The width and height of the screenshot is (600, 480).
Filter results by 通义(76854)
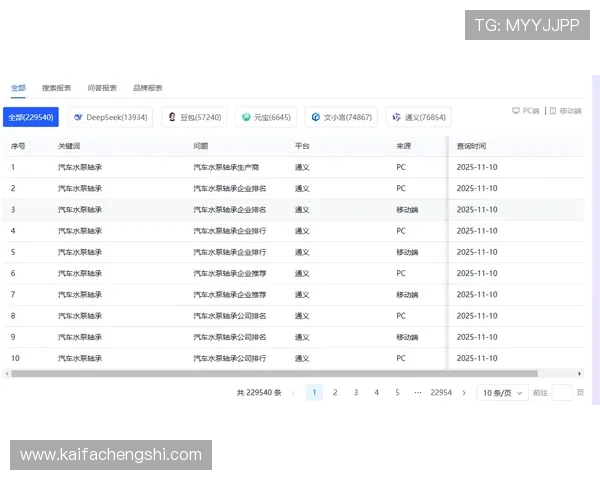click(419, 117)
